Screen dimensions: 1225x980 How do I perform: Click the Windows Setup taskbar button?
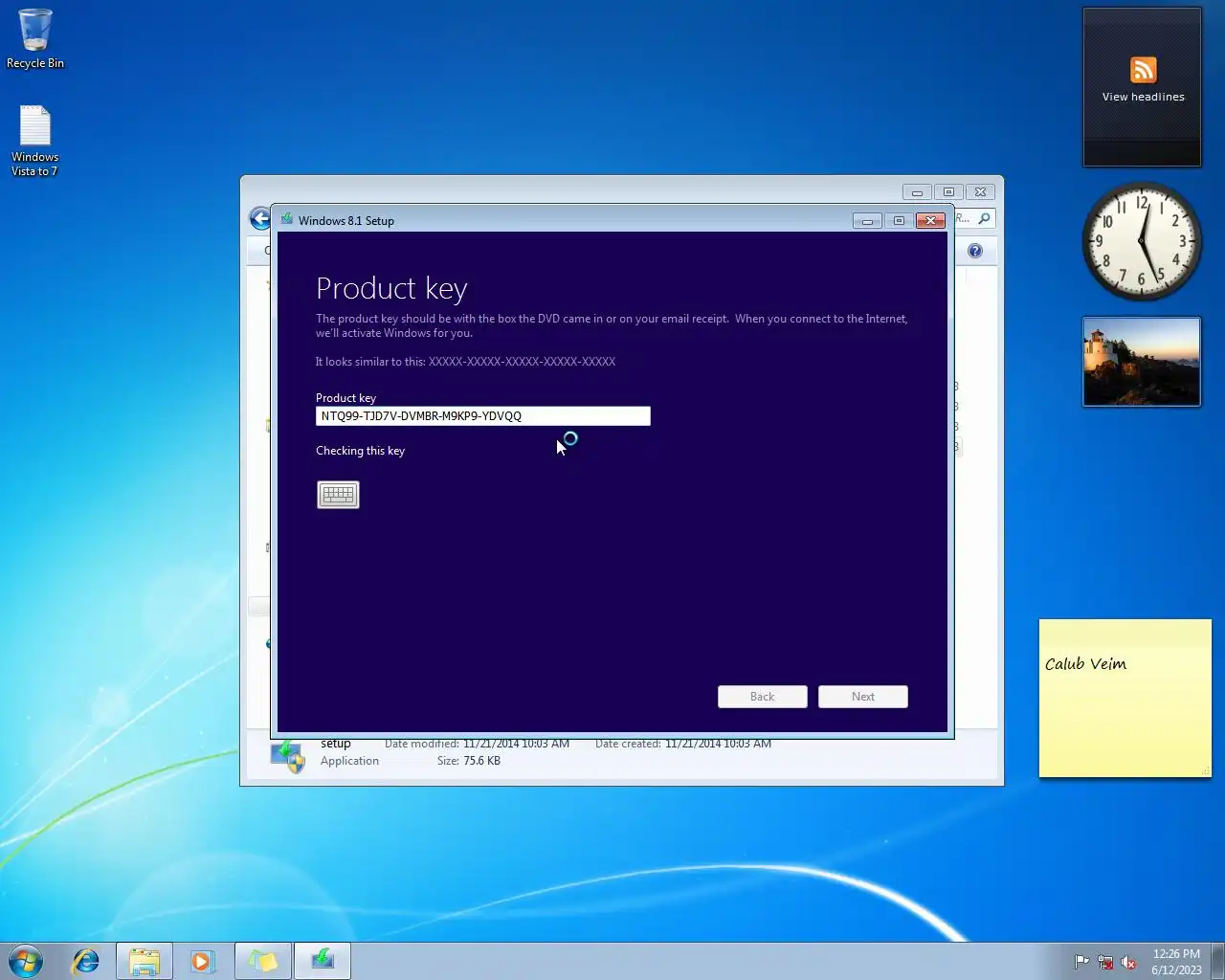tap(323, 961)
